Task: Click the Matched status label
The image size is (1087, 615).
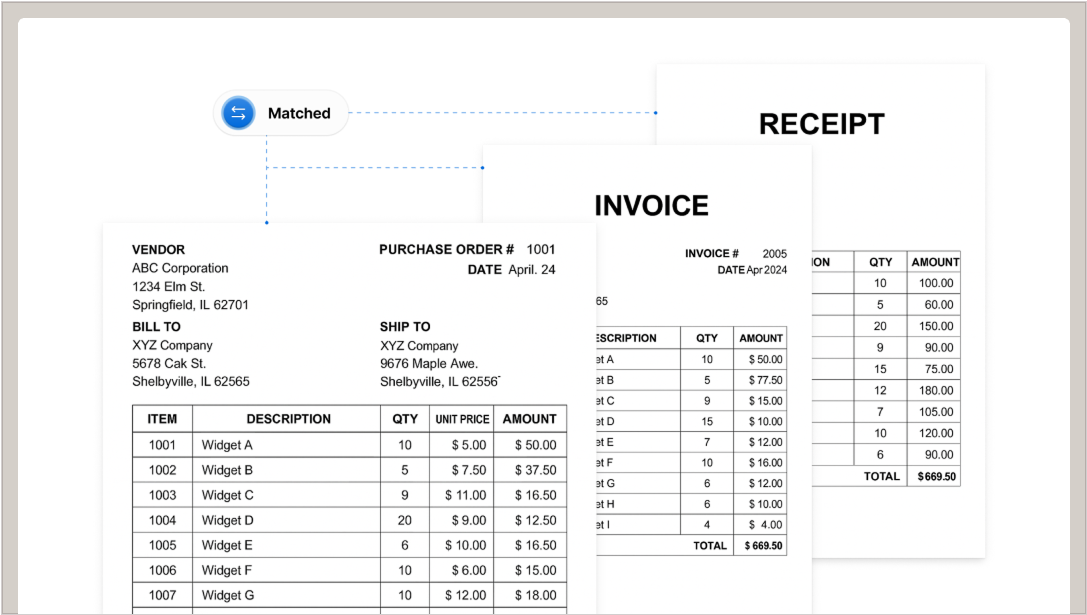Action: (298, 113)
